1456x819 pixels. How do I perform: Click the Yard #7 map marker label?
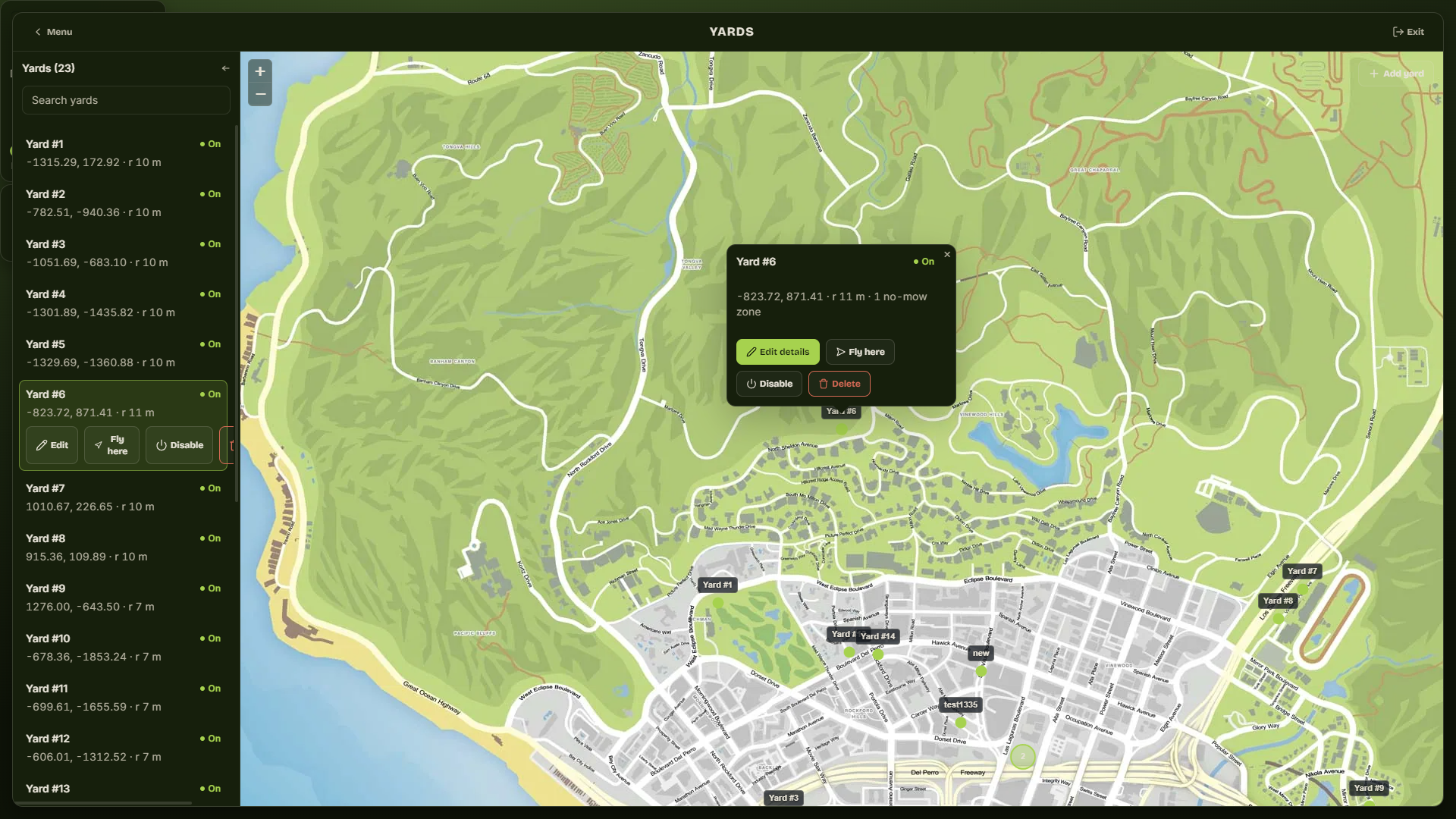coord(1301,571)
